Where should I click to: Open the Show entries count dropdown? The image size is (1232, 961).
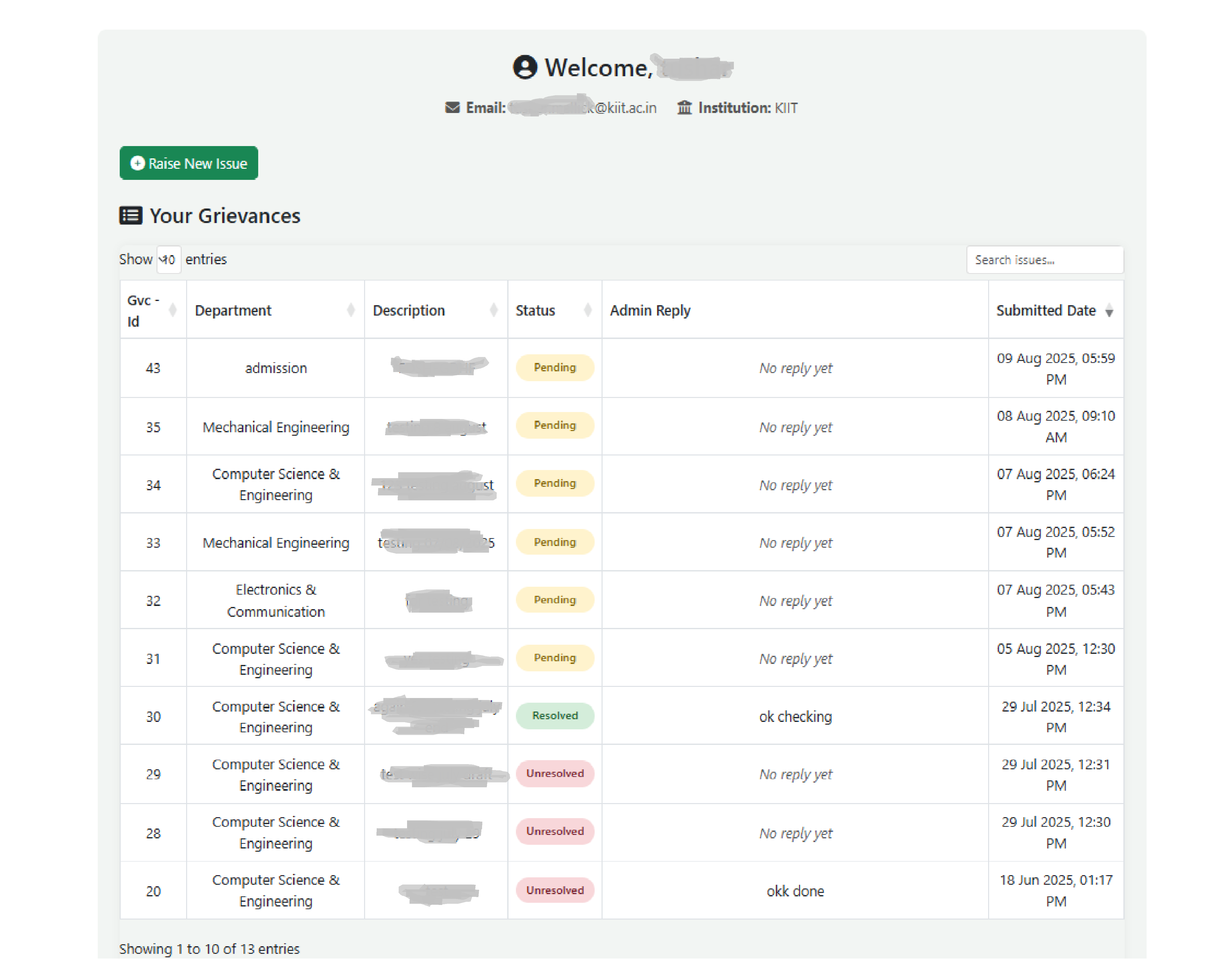click(x=168, y=259)
